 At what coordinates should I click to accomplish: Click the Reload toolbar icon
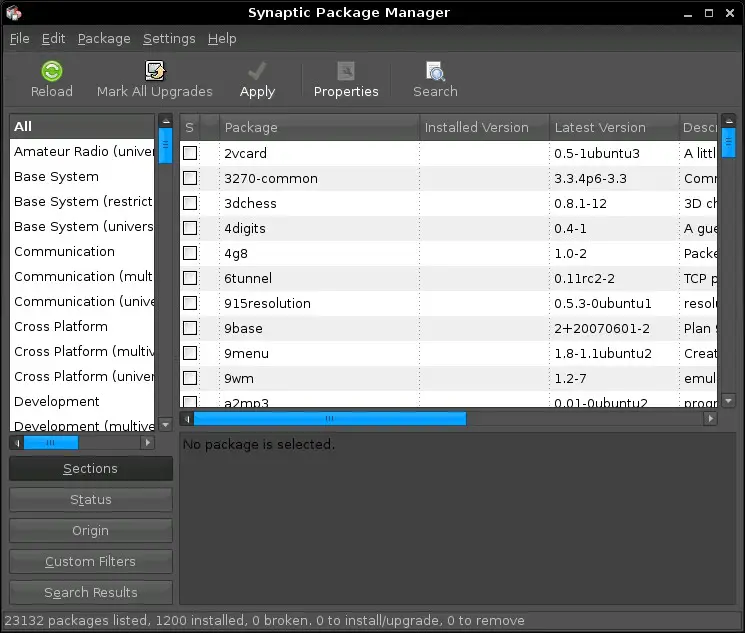point(51,71)
